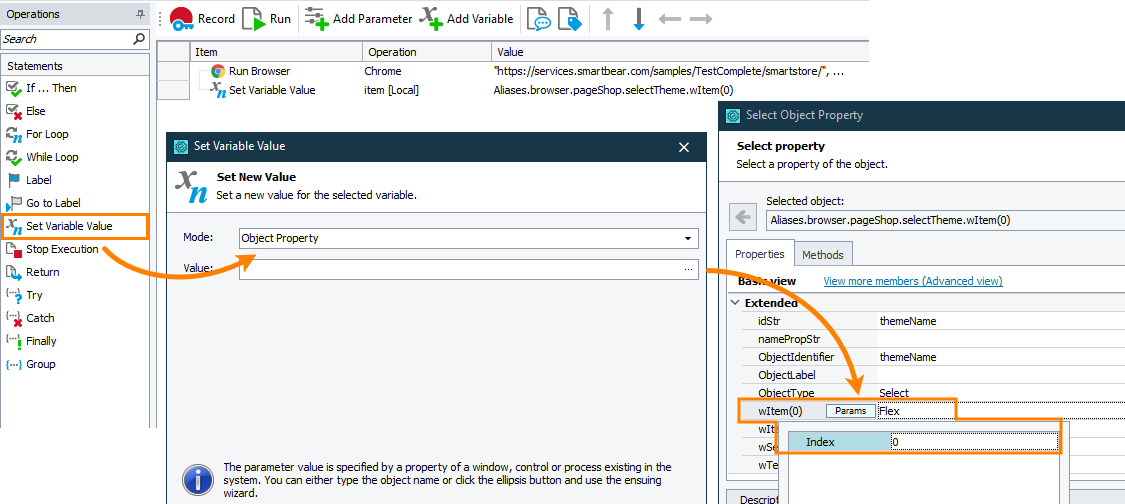The width and height of the screenshot is (1125, 504).
Task: Click the move up arrow icon
Action: tap(607, 19)
